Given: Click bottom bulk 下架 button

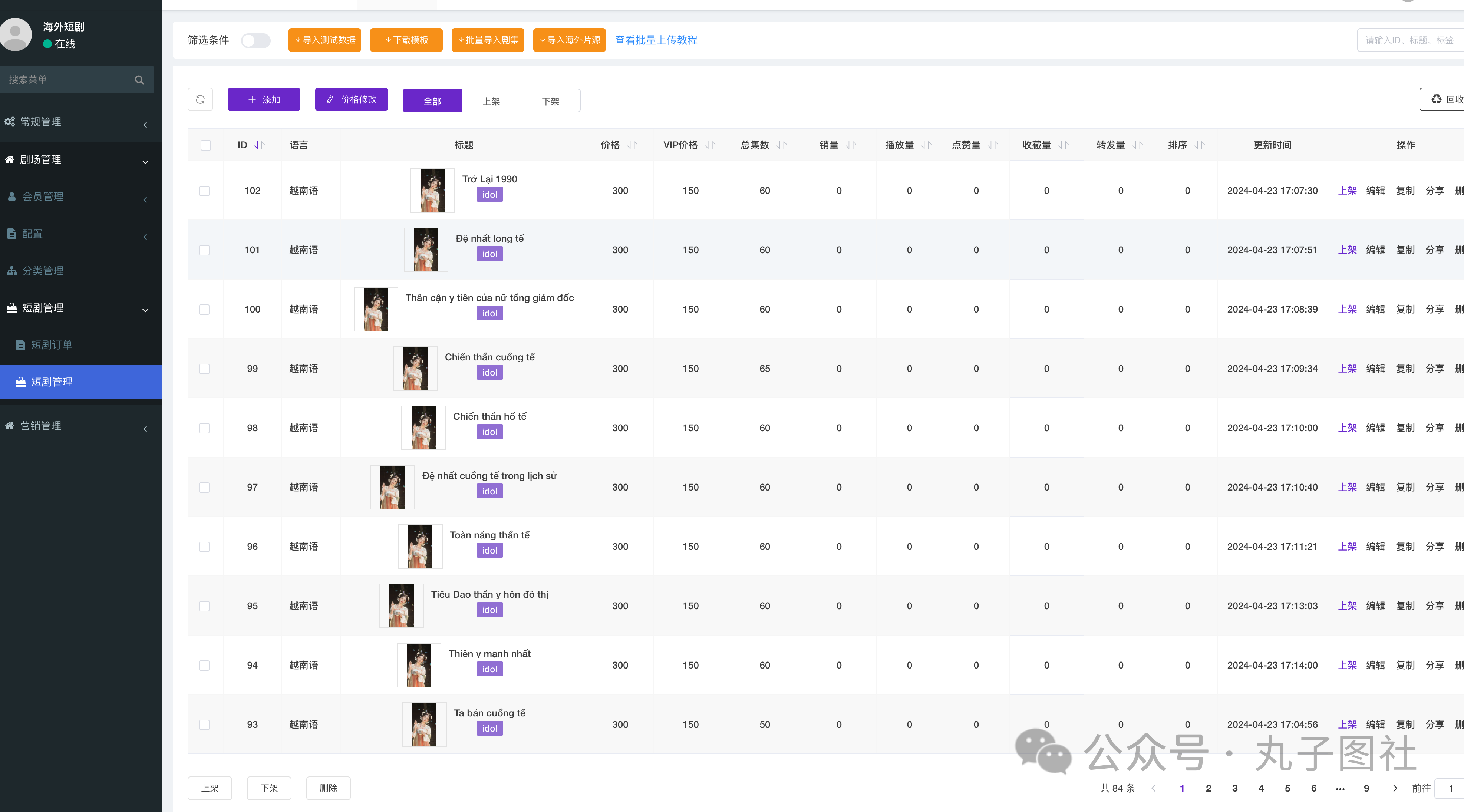Looking at the screenshot, I should [269, 789].
